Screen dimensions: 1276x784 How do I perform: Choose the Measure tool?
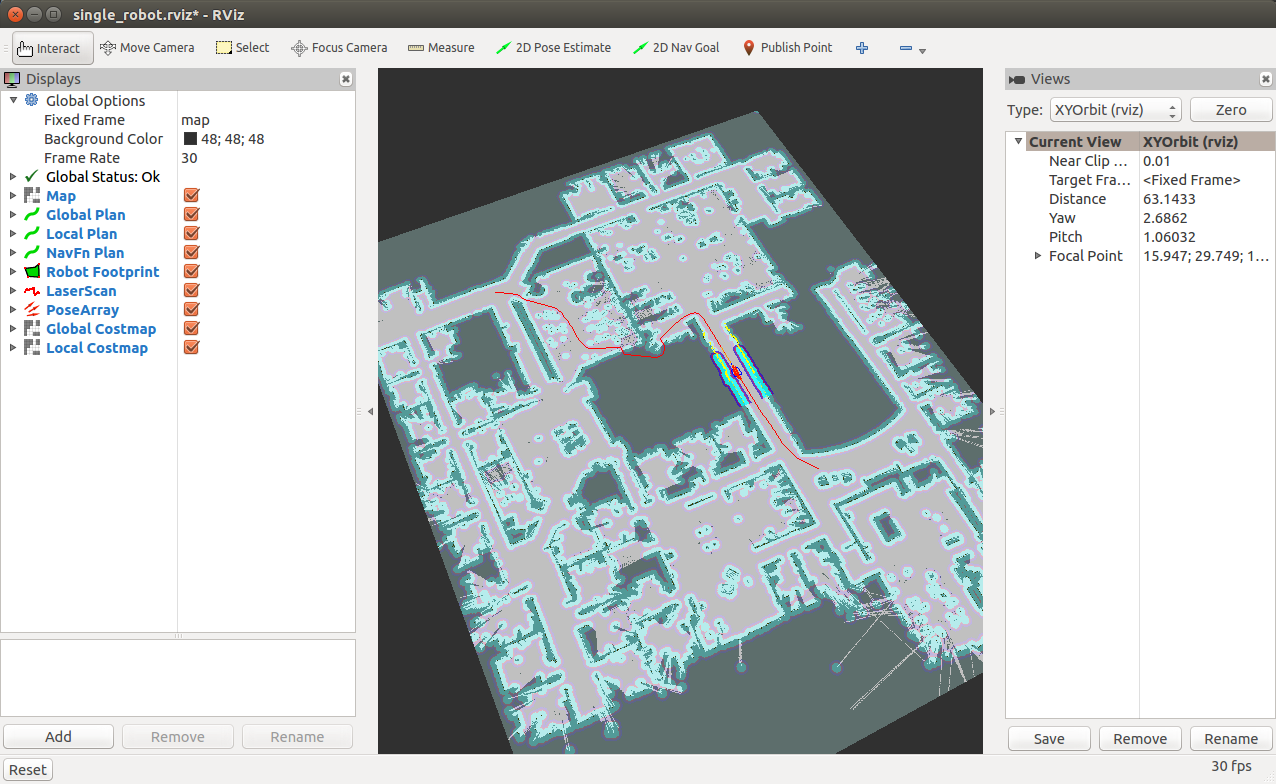point(440,47)
